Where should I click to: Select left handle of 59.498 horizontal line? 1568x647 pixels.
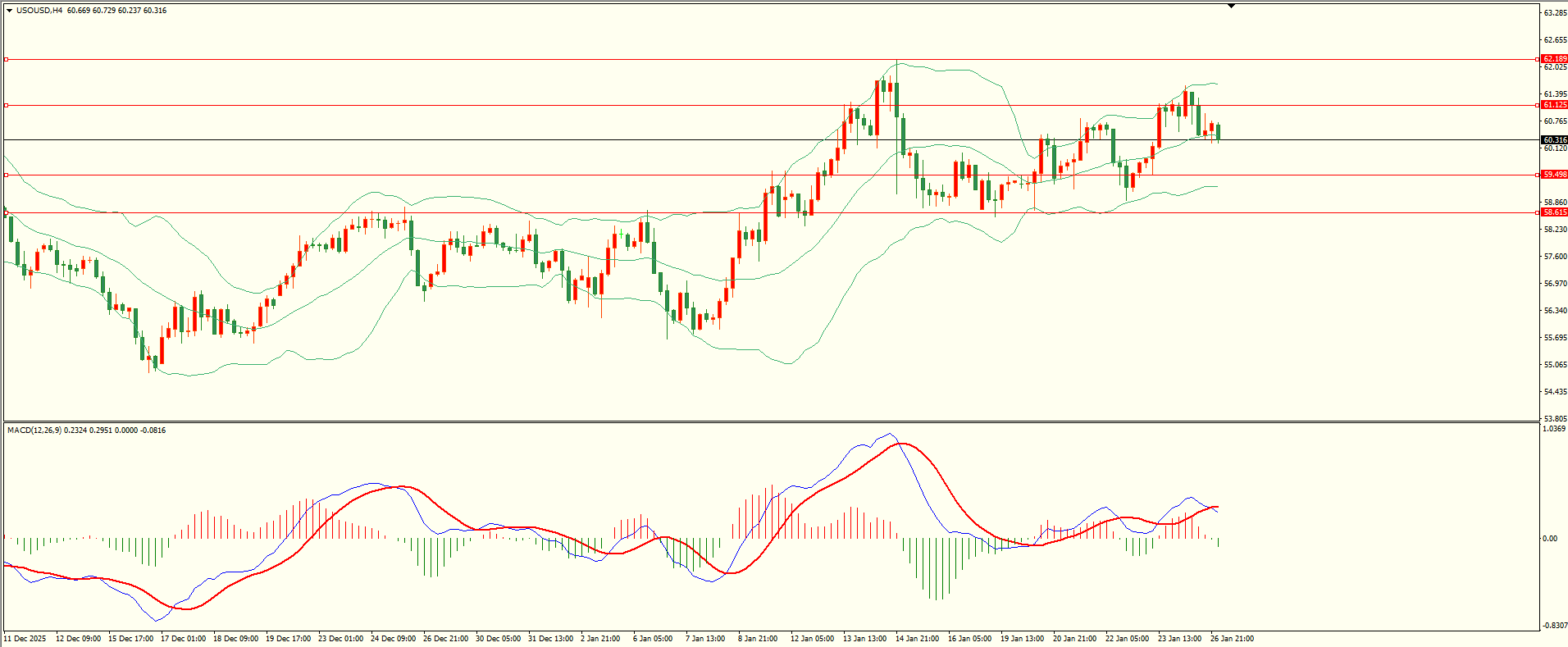(x=7, y=175)
